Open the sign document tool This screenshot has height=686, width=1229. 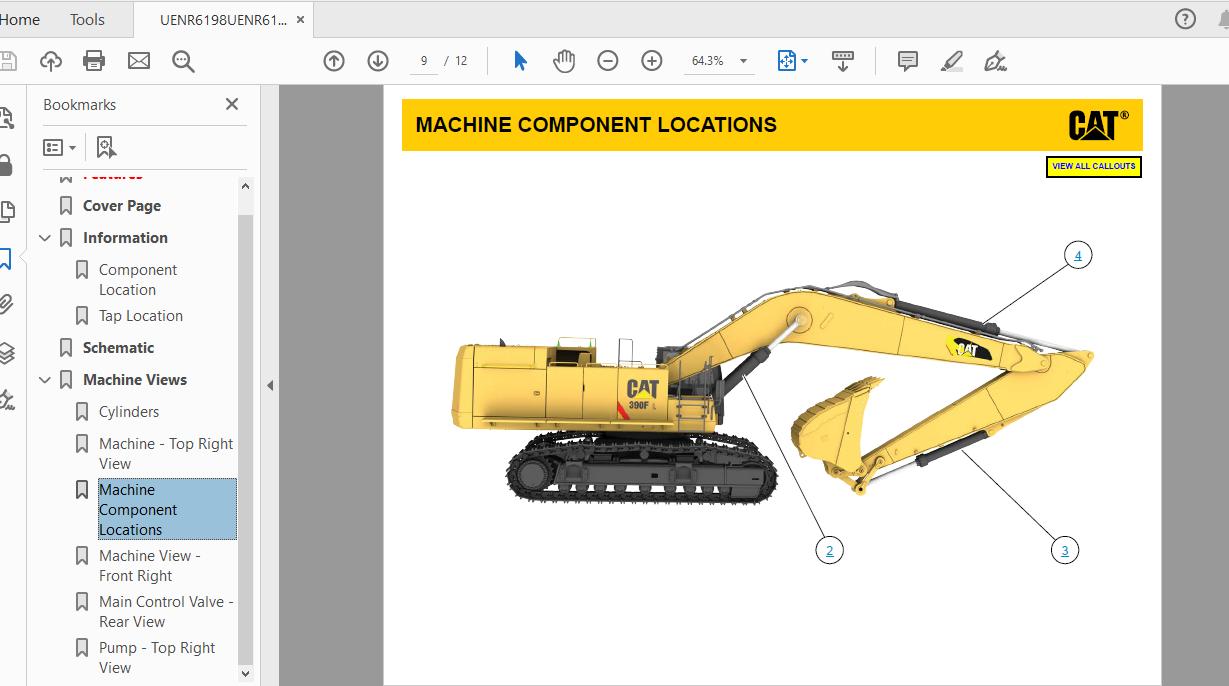[x=995, y=61]
